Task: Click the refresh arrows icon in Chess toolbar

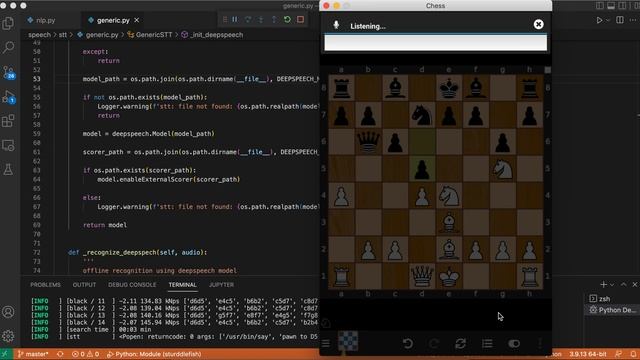Action: click(x=460, y=343)
